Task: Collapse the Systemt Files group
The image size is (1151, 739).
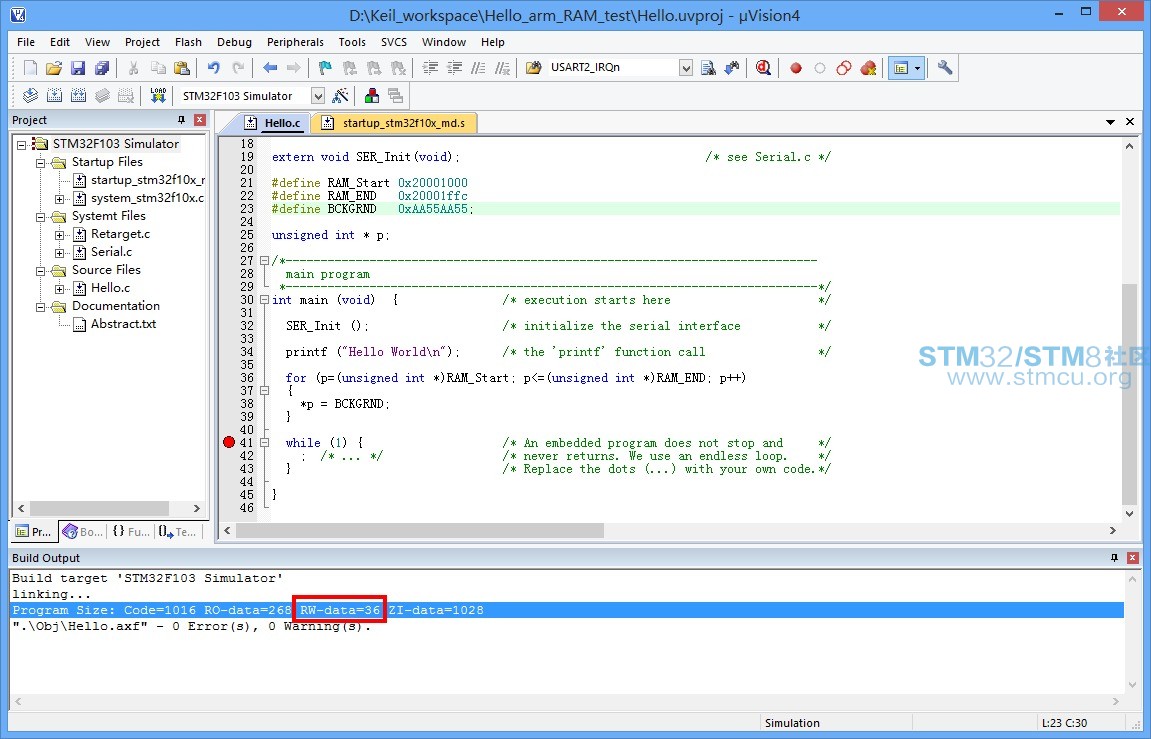Action: [x=40, y=216]
